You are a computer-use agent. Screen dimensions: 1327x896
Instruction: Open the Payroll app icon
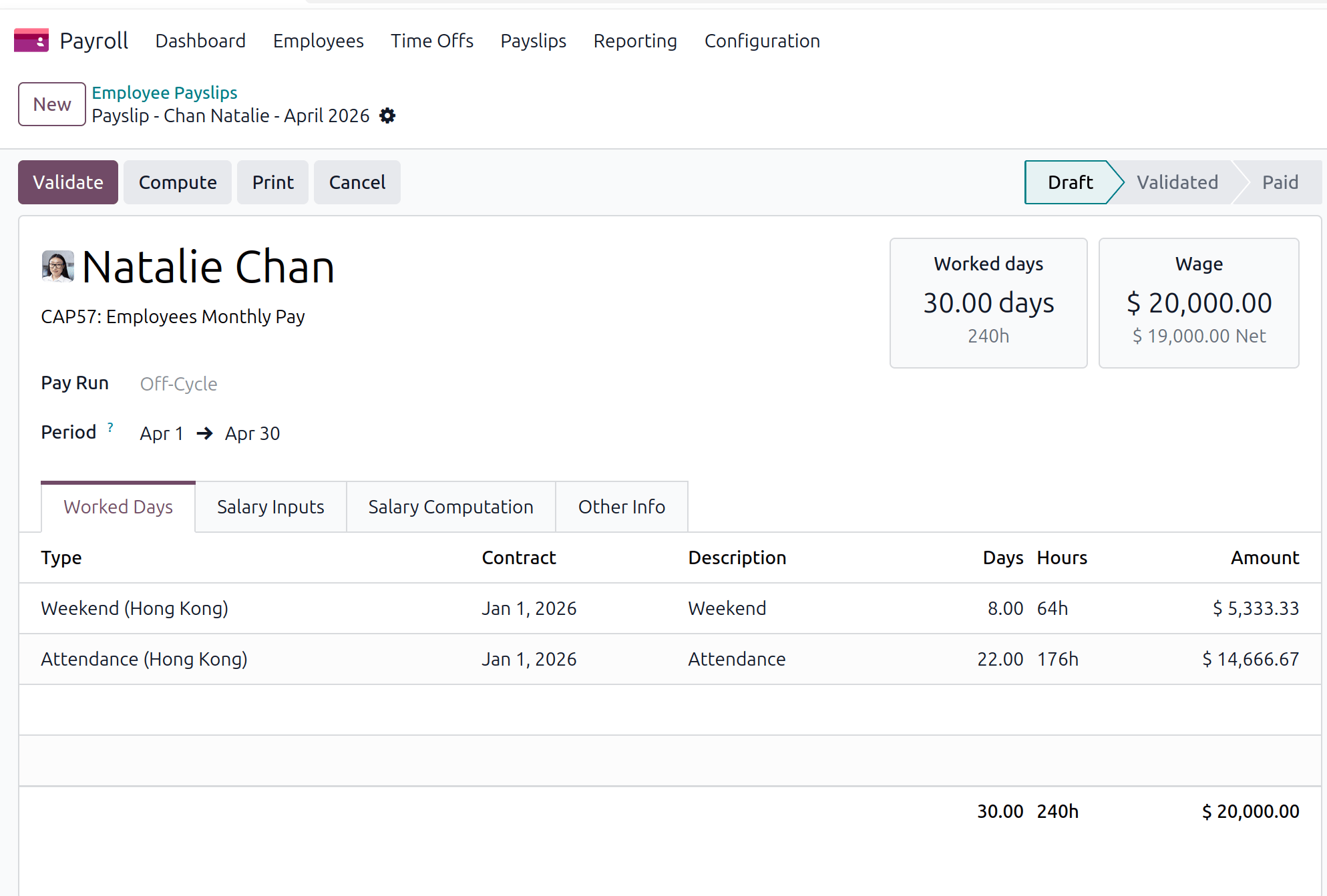(31, 41)
